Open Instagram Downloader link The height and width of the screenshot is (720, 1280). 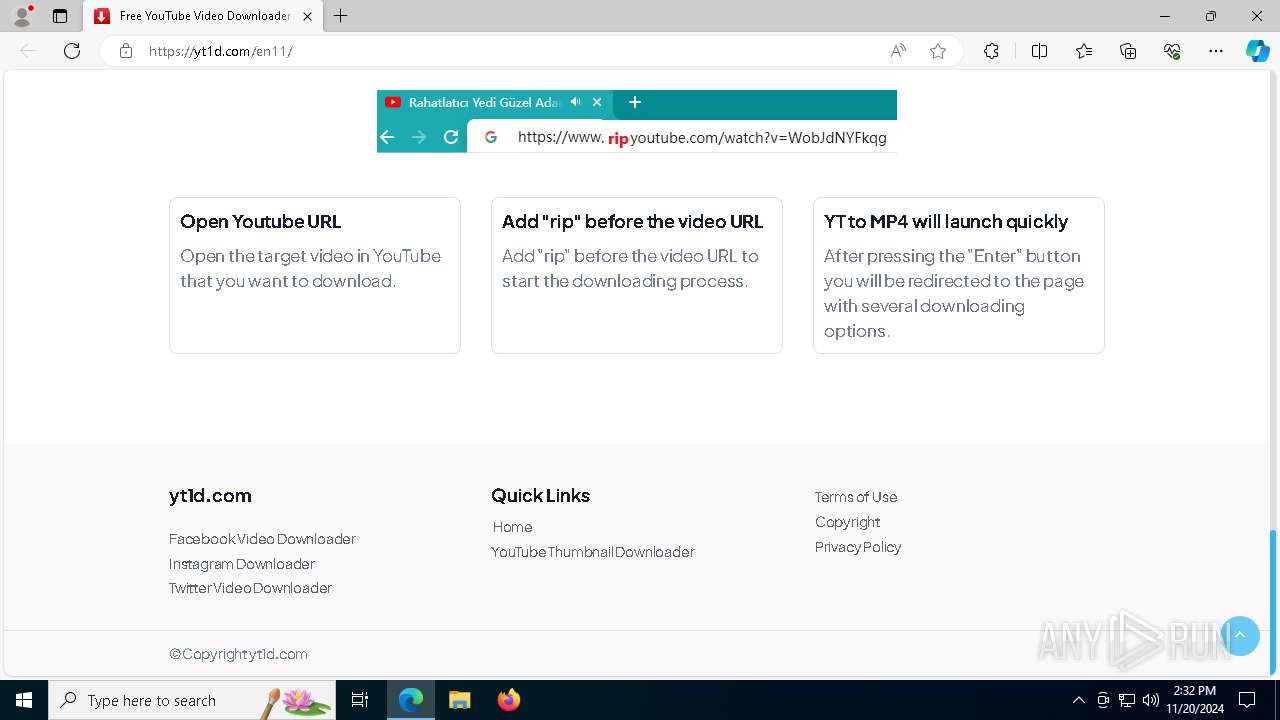click(x=242, y=564)
